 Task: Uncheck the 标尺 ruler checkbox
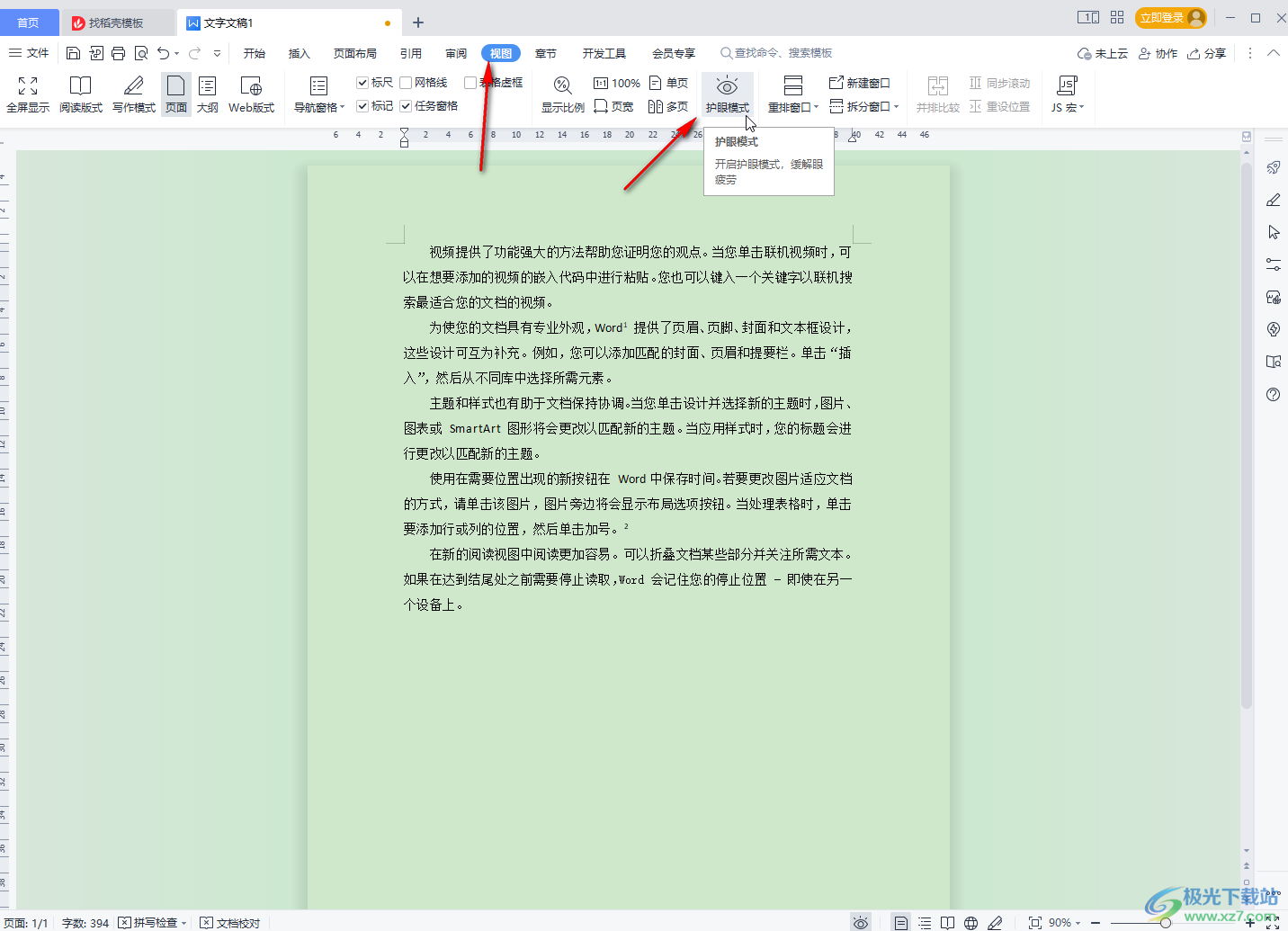tap(362, 83)
